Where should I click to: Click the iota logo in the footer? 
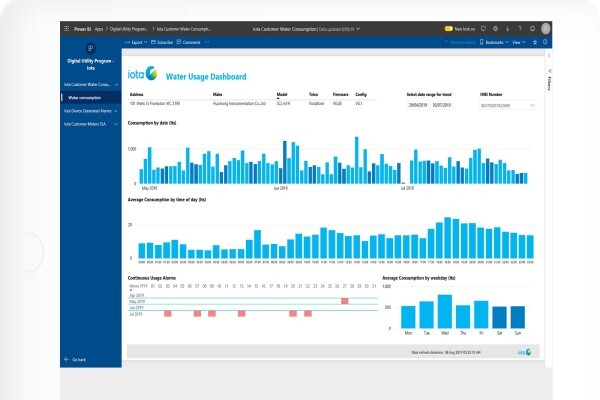coord(525,352)
